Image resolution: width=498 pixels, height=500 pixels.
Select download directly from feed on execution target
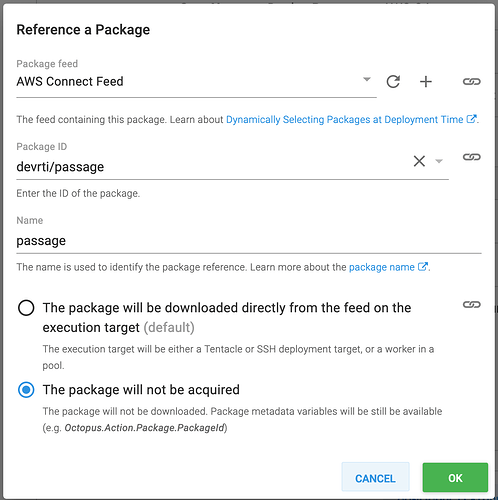click(x=26, y=308)
